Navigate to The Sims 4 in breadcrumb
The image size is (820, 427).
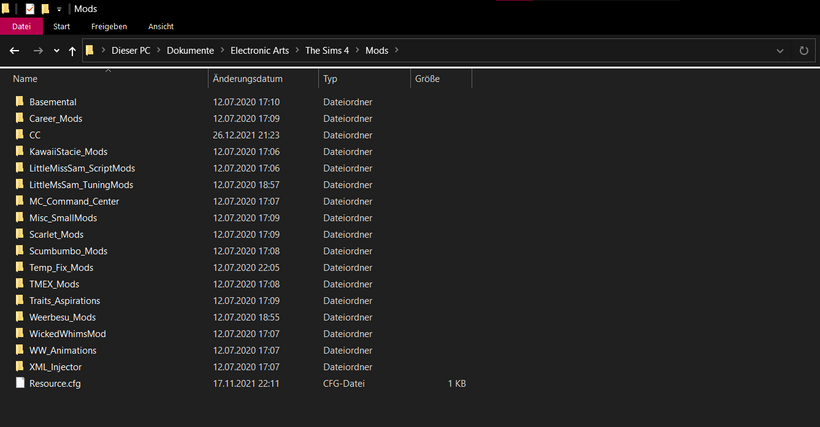click(327, 50)
